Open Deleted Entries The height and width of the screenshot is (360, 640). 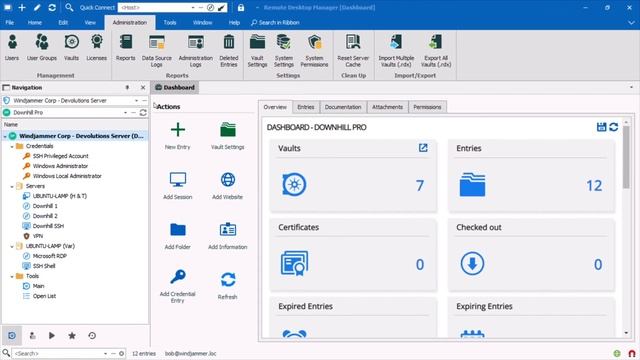point(229,51)
